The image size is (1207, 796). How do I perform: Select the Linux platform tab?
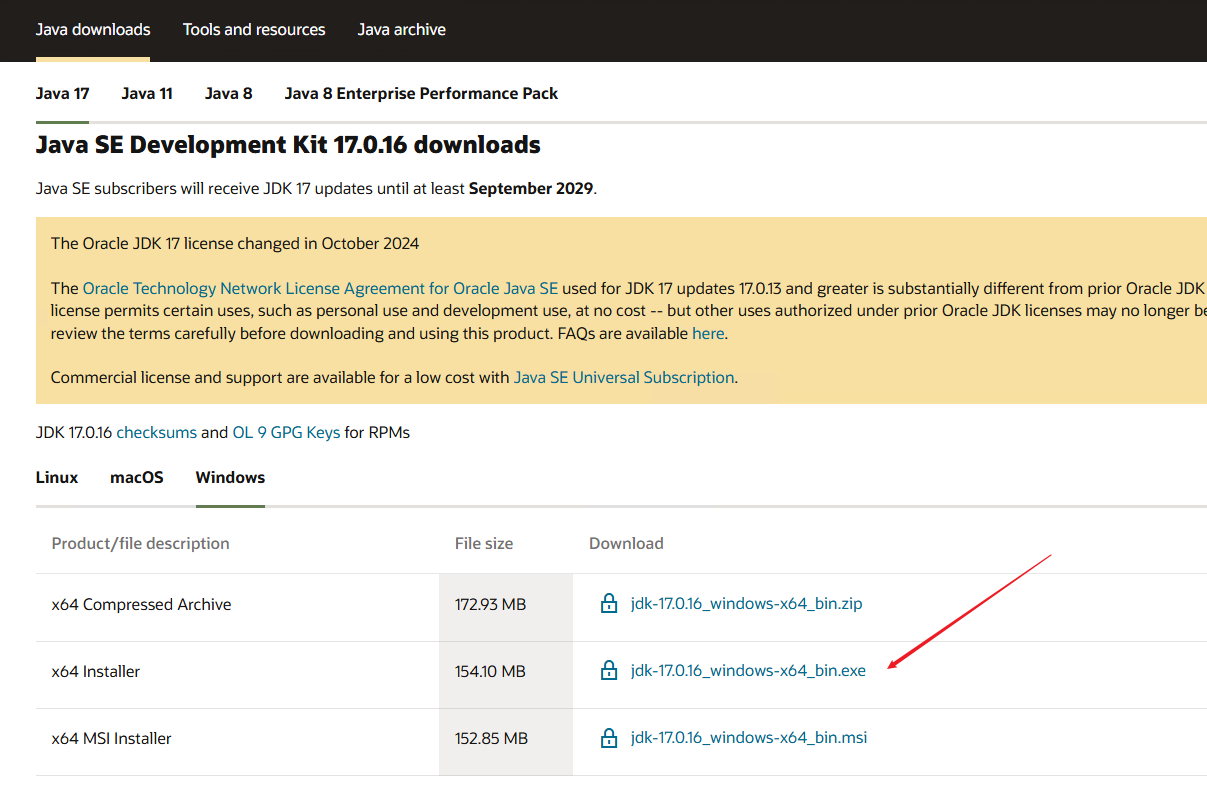[x=57, y=477]
